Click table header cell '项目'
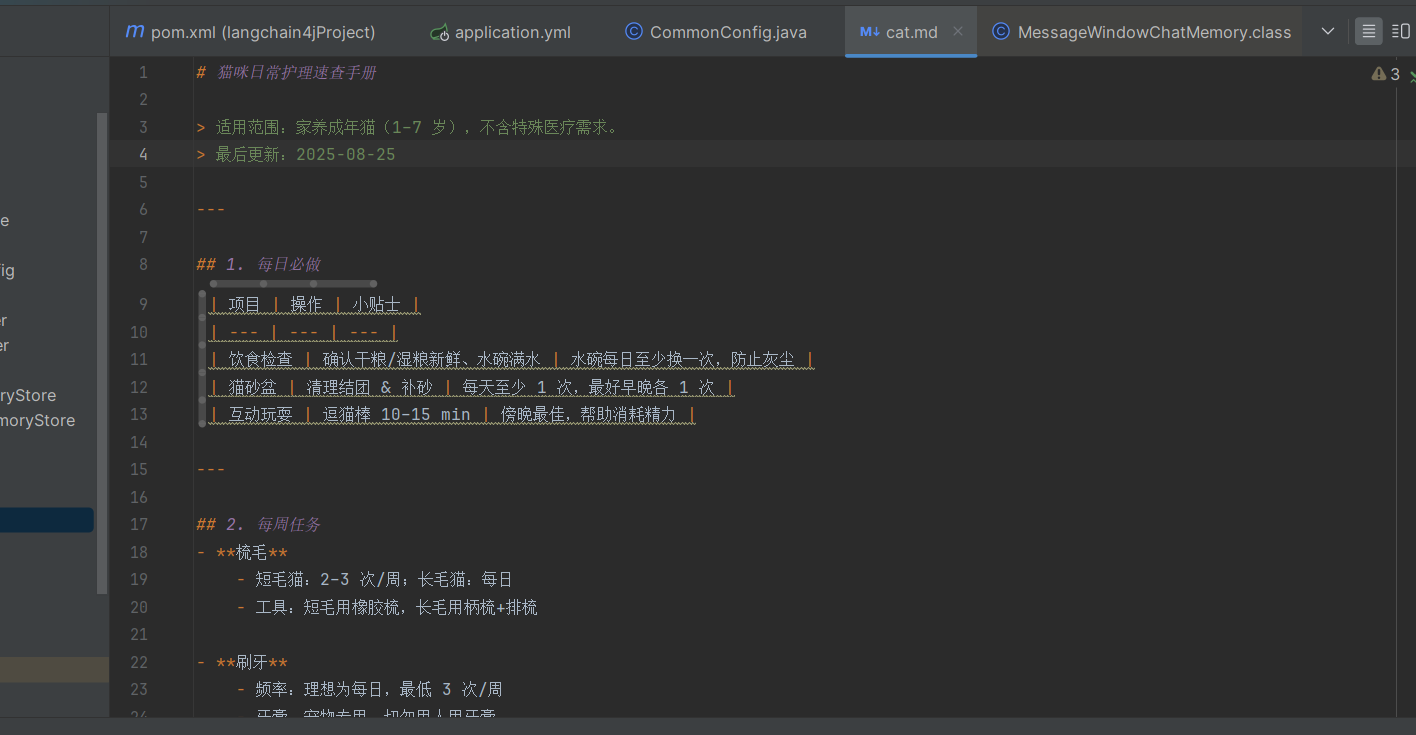 [245, 305]
